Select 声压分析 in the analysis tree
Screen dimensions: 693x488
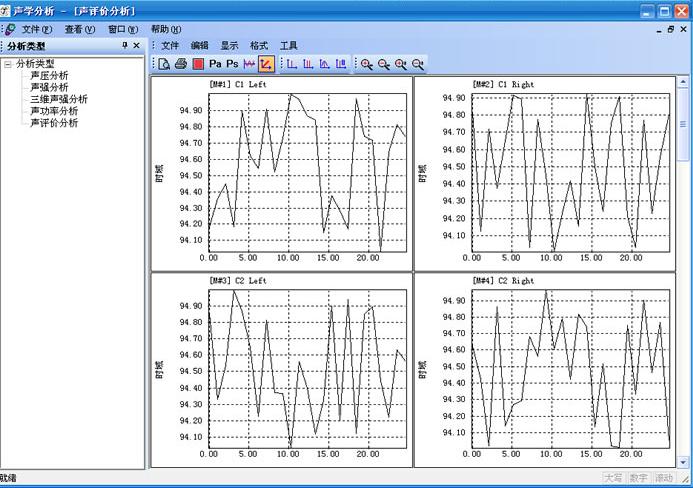(49, 75)
